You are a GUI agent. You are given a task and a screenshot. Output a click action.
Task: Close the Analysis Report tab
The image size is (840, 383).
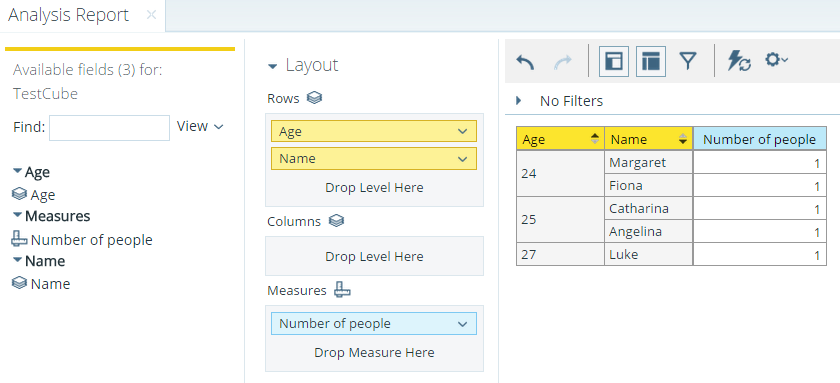[152, 15]
